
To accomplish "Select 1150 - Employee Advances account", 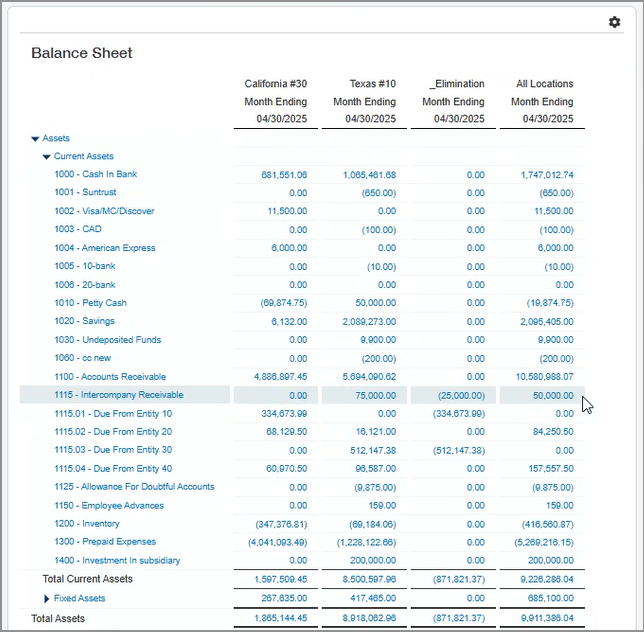I will tap(109, 506).
